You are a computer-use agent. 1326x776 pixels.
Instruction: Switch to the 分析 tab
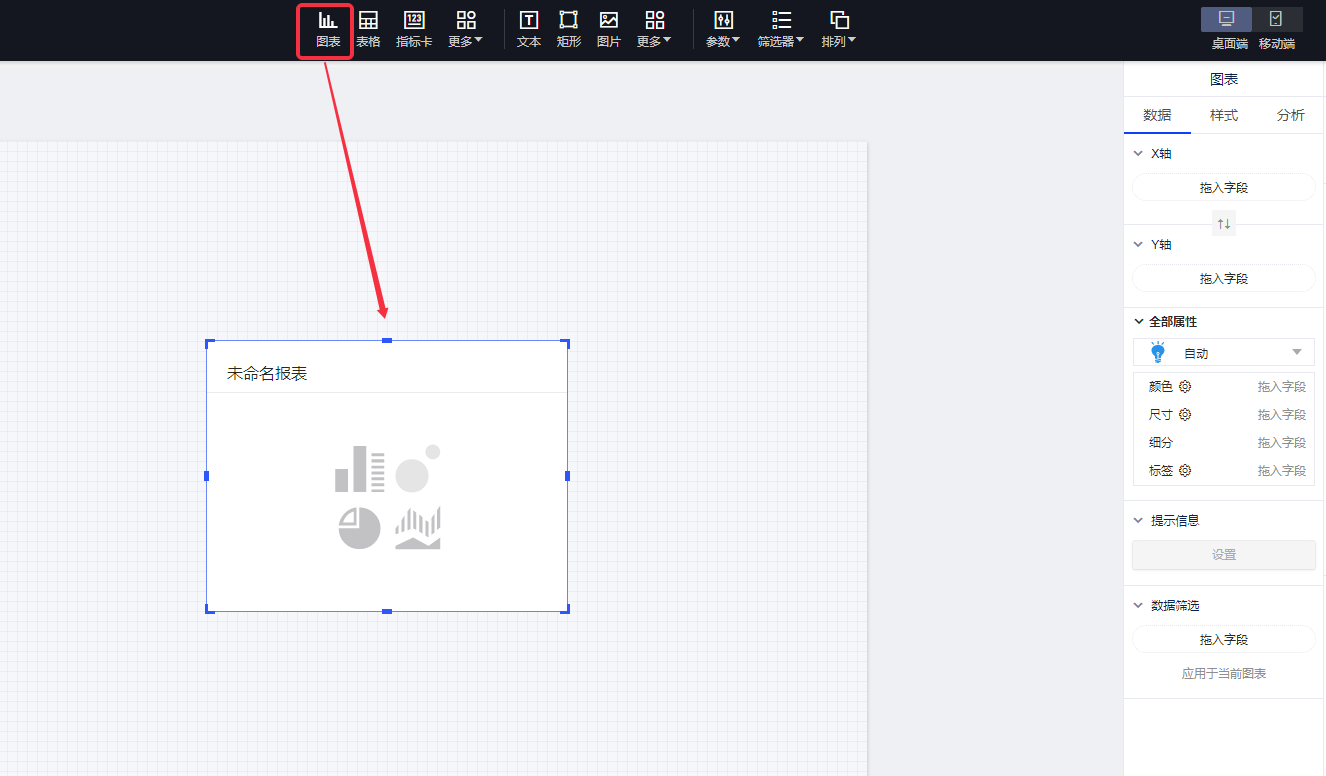tap(1290, 115)
